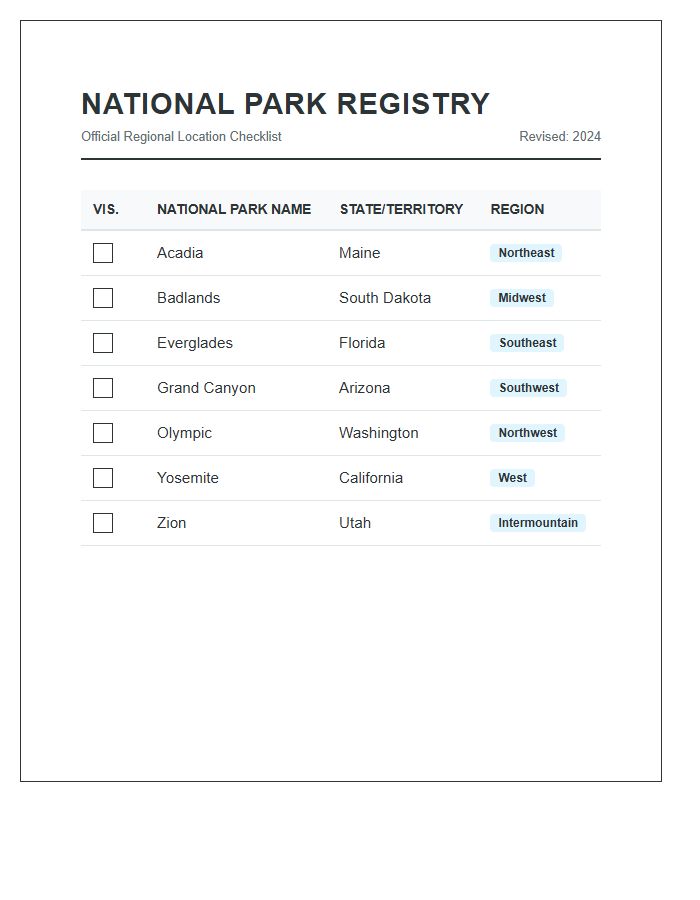Click the Northwest region badge
700x900 pixels.
(527, 433)
